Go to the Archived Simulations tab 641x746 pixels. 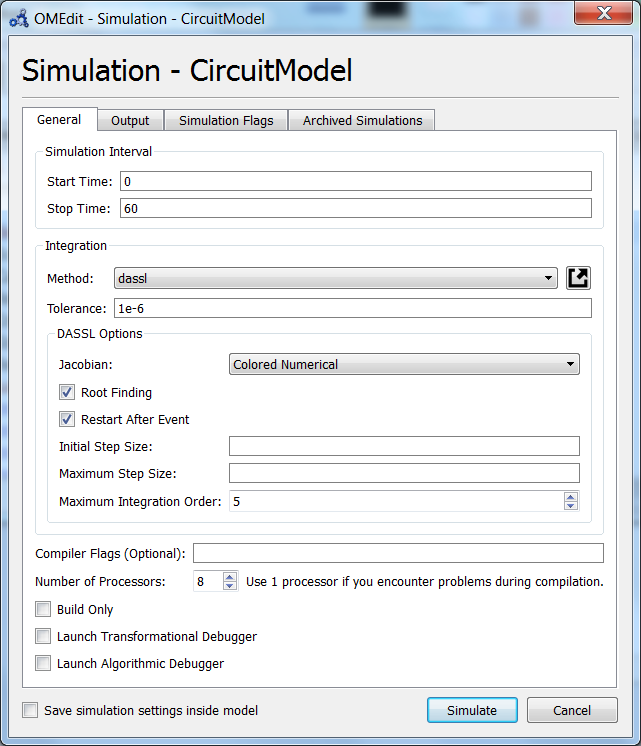click(x=362, y=121)
